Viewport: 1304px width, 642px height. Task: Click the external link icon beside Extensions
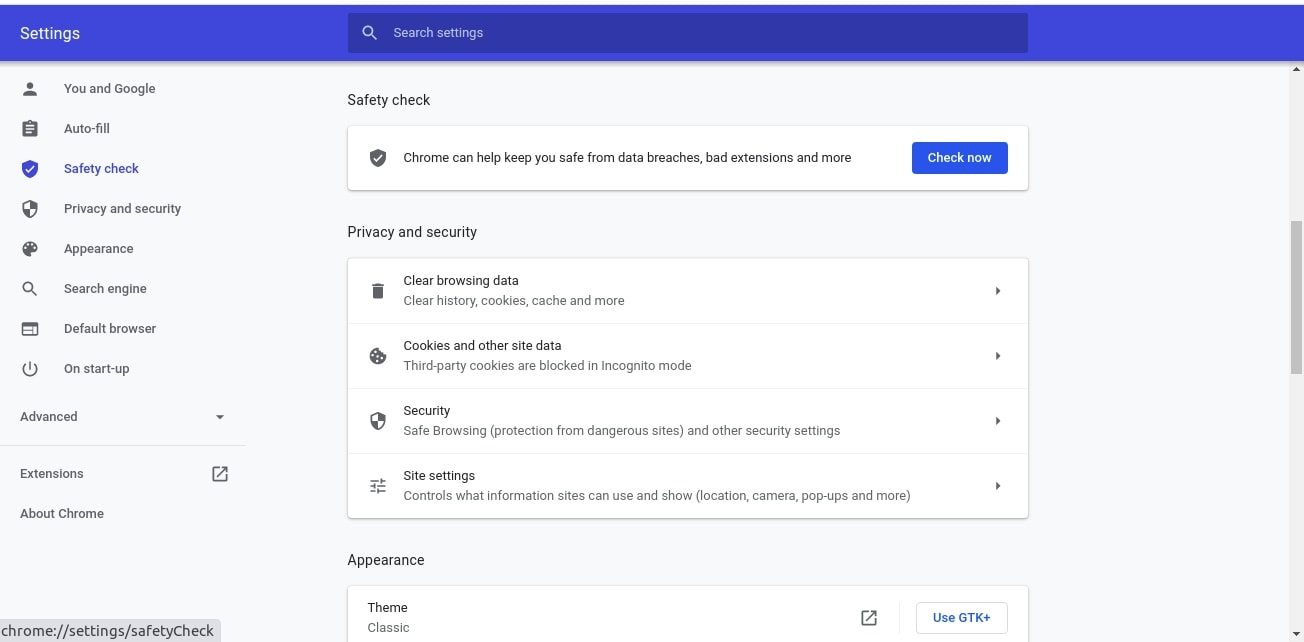pos(220,474)
